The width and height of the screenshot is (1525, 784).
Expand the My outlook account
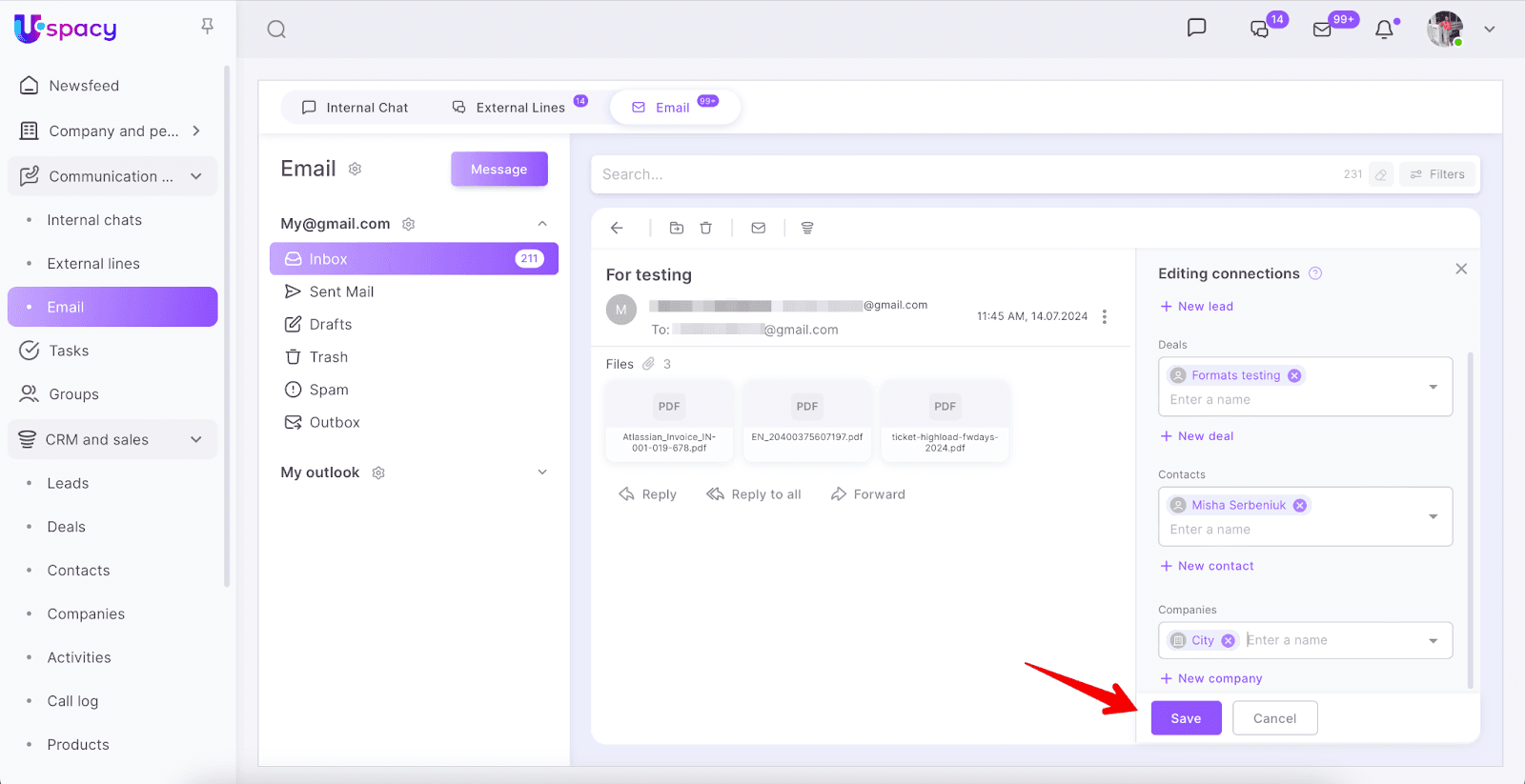[542, 472]
